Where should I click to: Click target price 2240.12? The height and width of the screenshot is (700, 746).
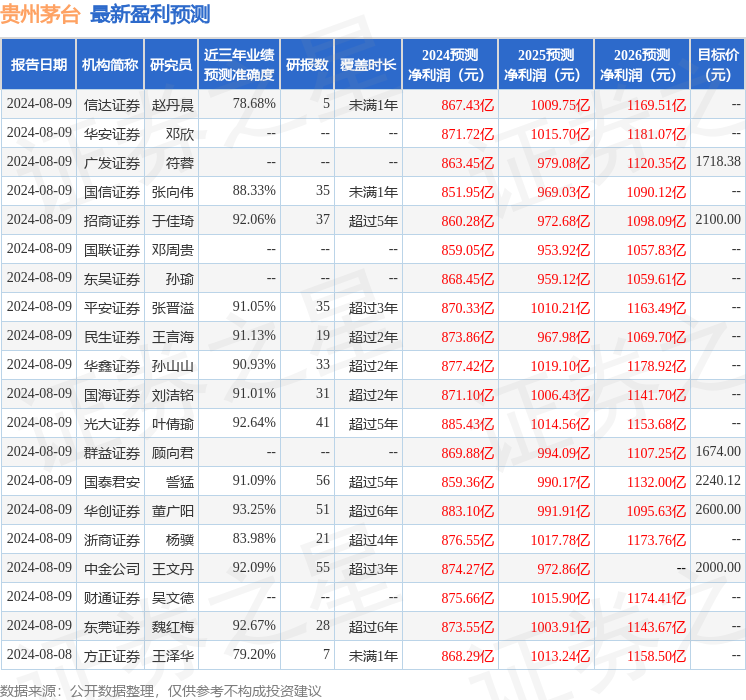[718, 480]
